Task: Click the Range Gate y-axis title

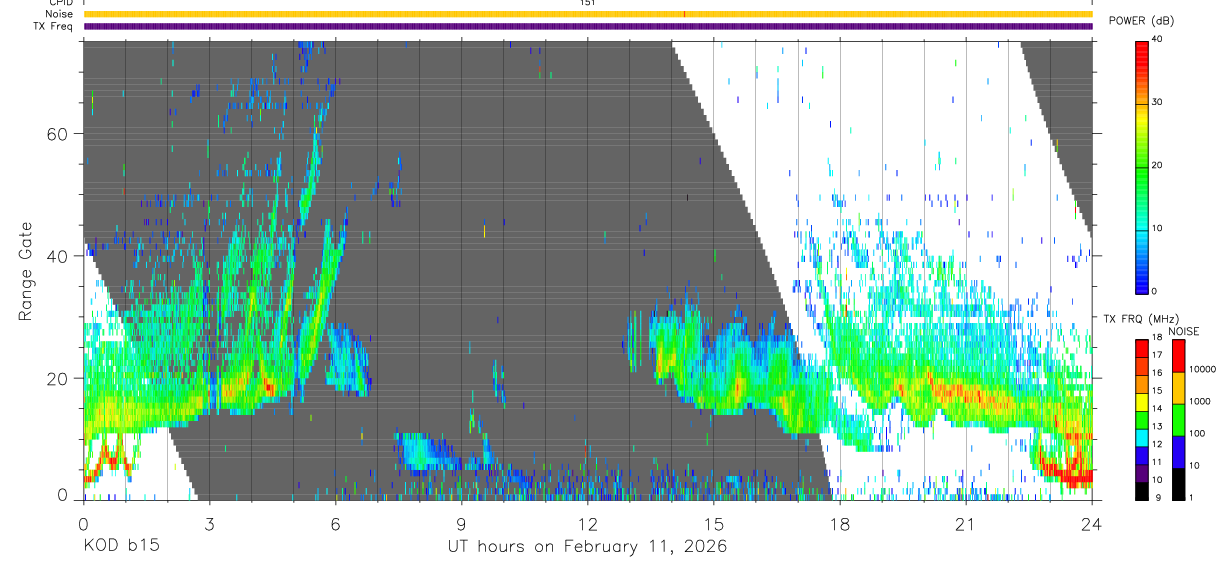Action: [28, 271]
